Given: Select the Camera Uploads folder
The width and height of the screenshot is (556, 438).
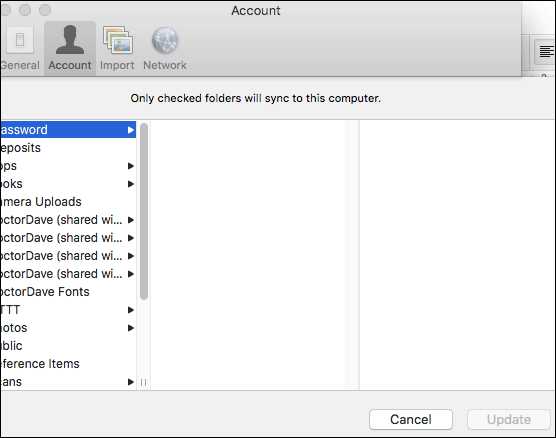Looking at the screenshot, I should (x=68, y=202).
